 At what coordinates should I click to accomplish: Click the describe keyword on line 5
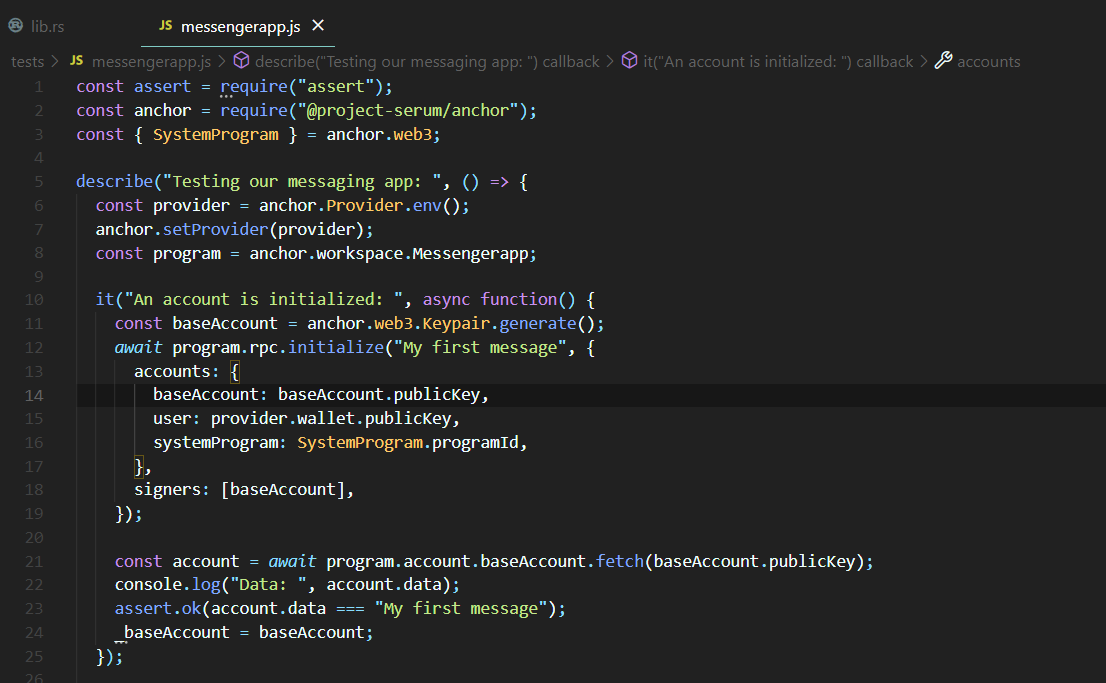coord(114,182)
